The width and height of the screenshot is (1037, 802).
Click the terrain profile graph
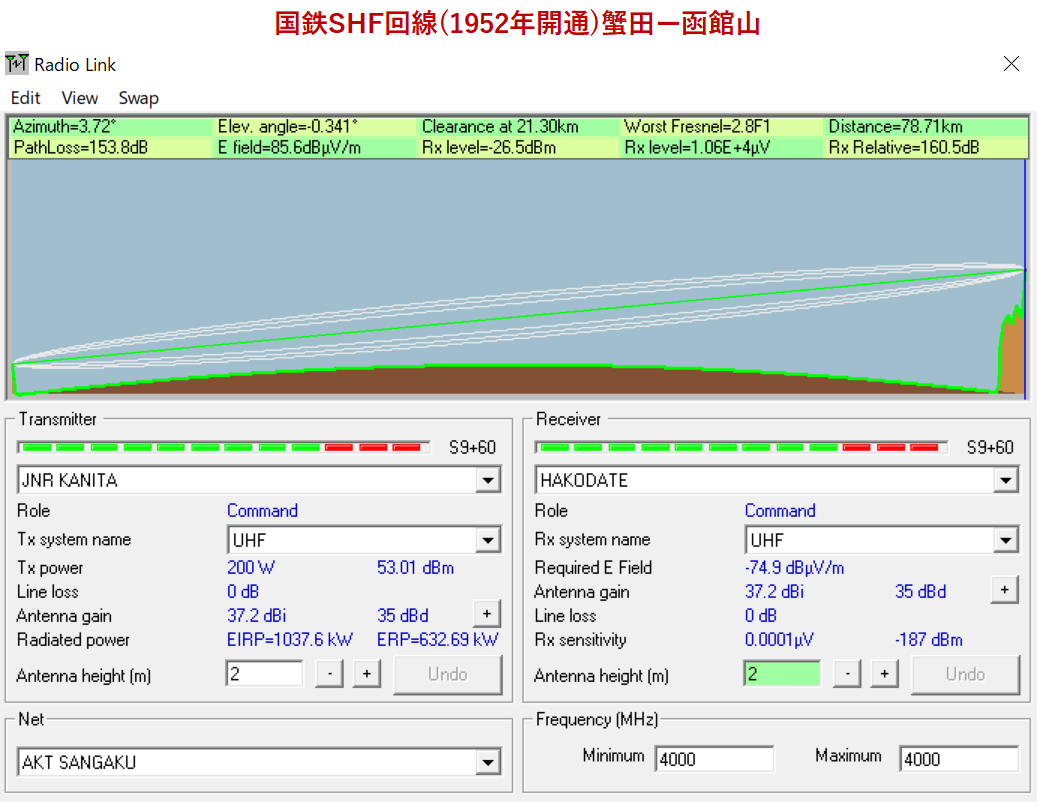point(518,278)
